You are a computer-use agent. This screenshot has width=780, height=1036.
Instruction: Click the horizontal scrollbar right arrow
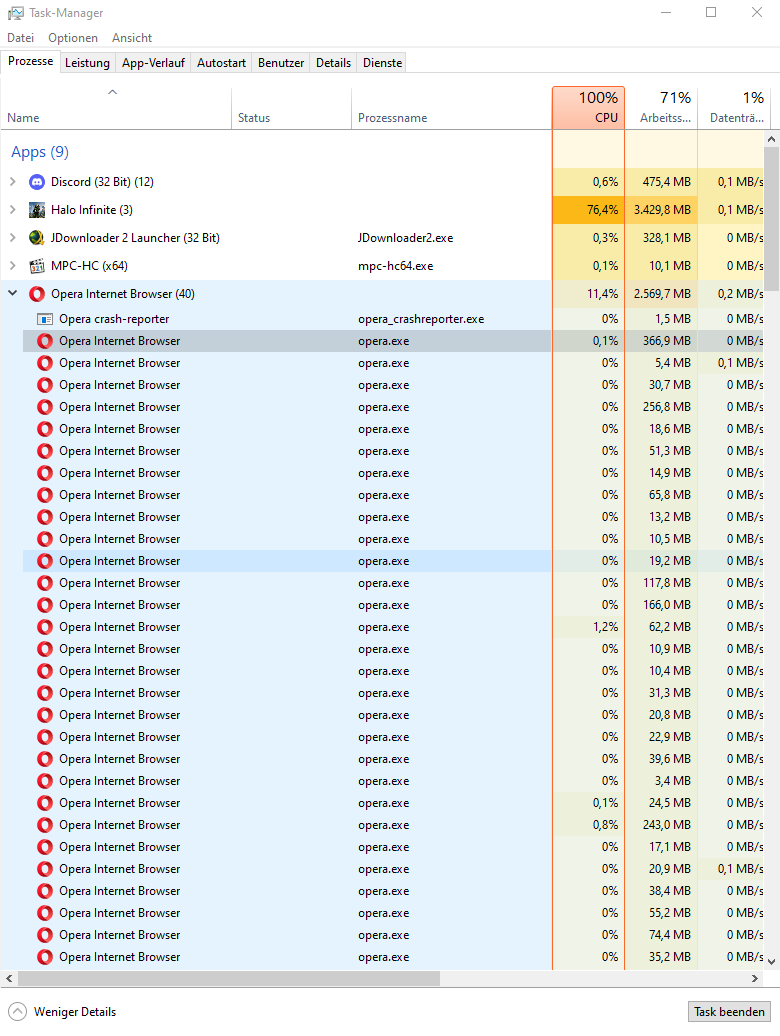(755, 978)
